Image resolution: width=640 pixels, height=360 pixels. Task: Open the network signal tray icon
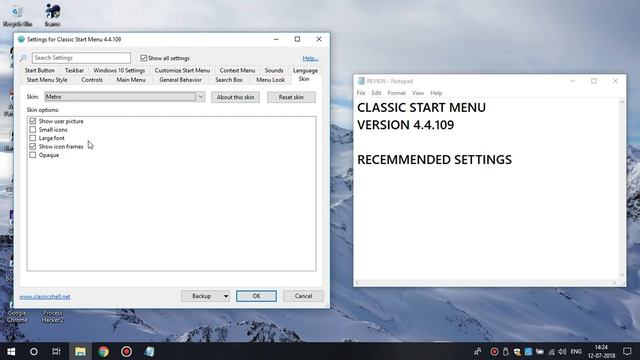pos(551,351)
